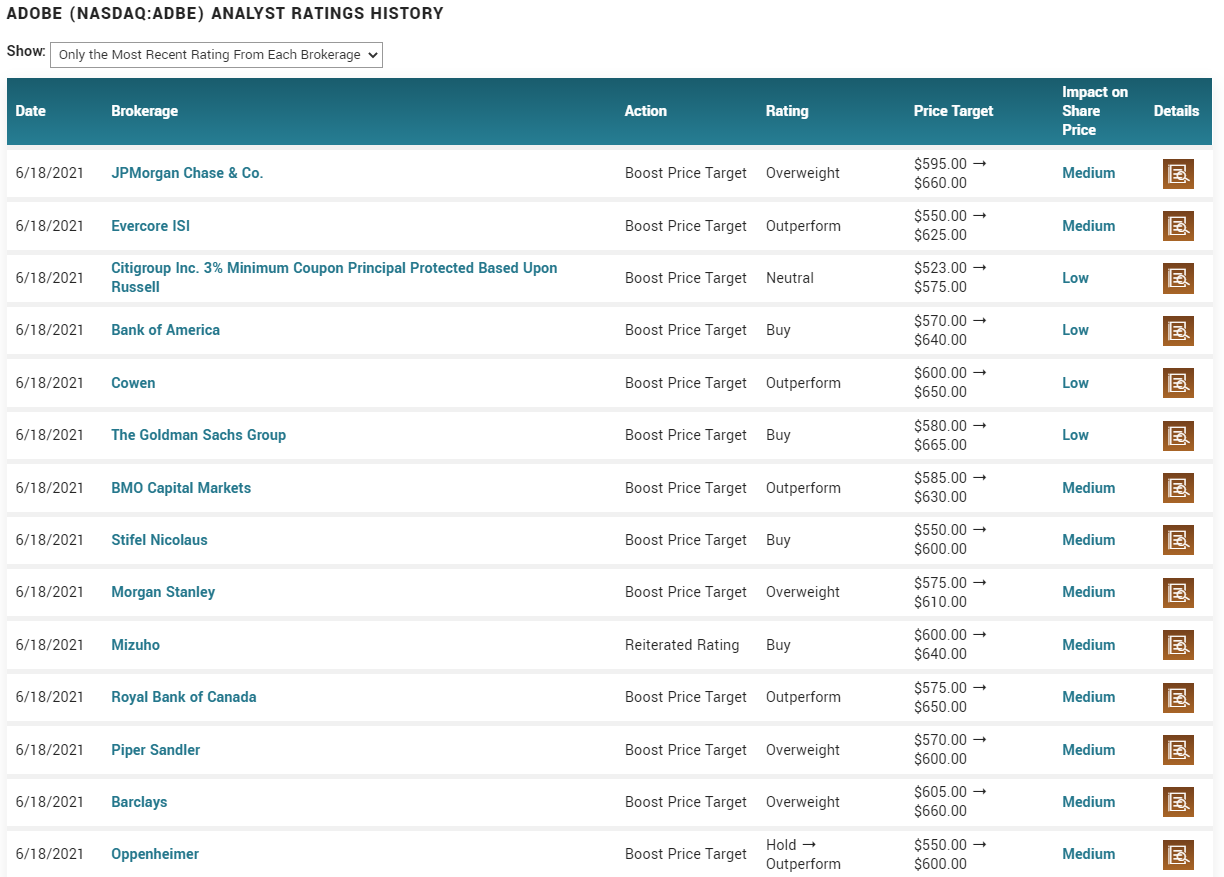Image resolution: width=1224 pixels, height=877 pixels.
Task: Open the Stifel Nicolaus brokerage link
Action: tap(159, 540)
